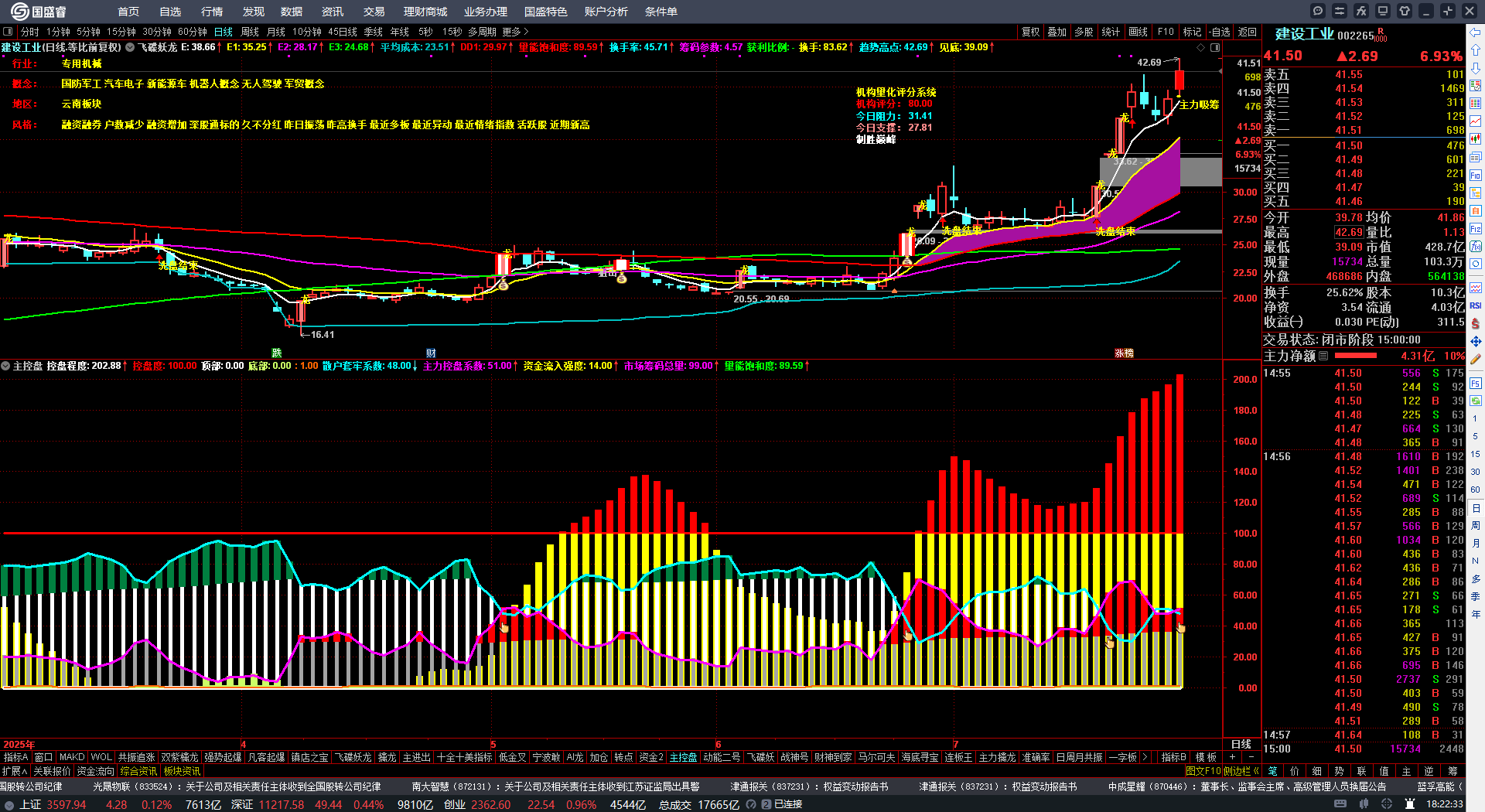Select the pencil drawing tool in sidebar
This screenshot has width=1485, height=812.
pos(1476,359)
